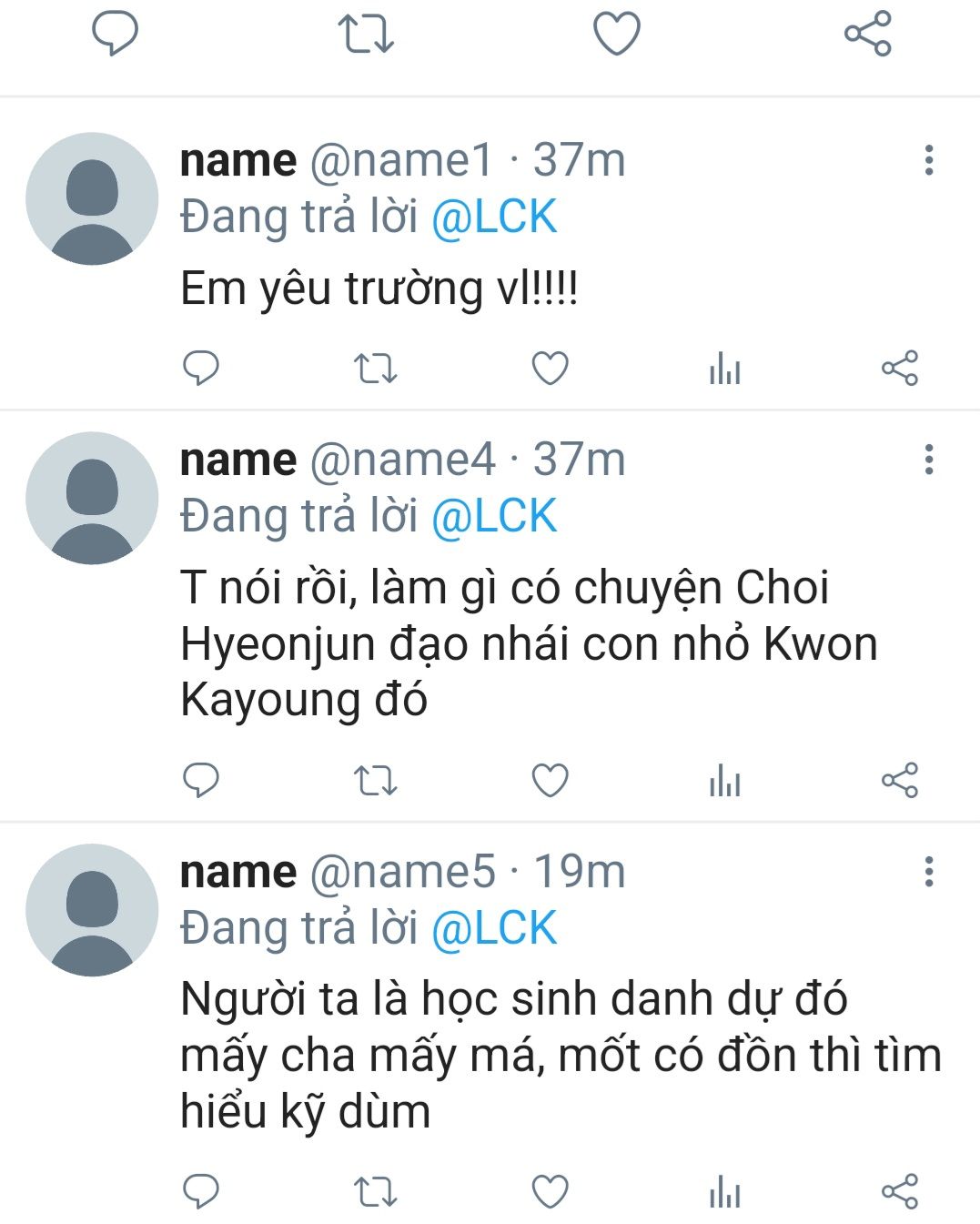Open the @name4 profile handle
This screenshot has height=1224, width=980.
point(402,460)
